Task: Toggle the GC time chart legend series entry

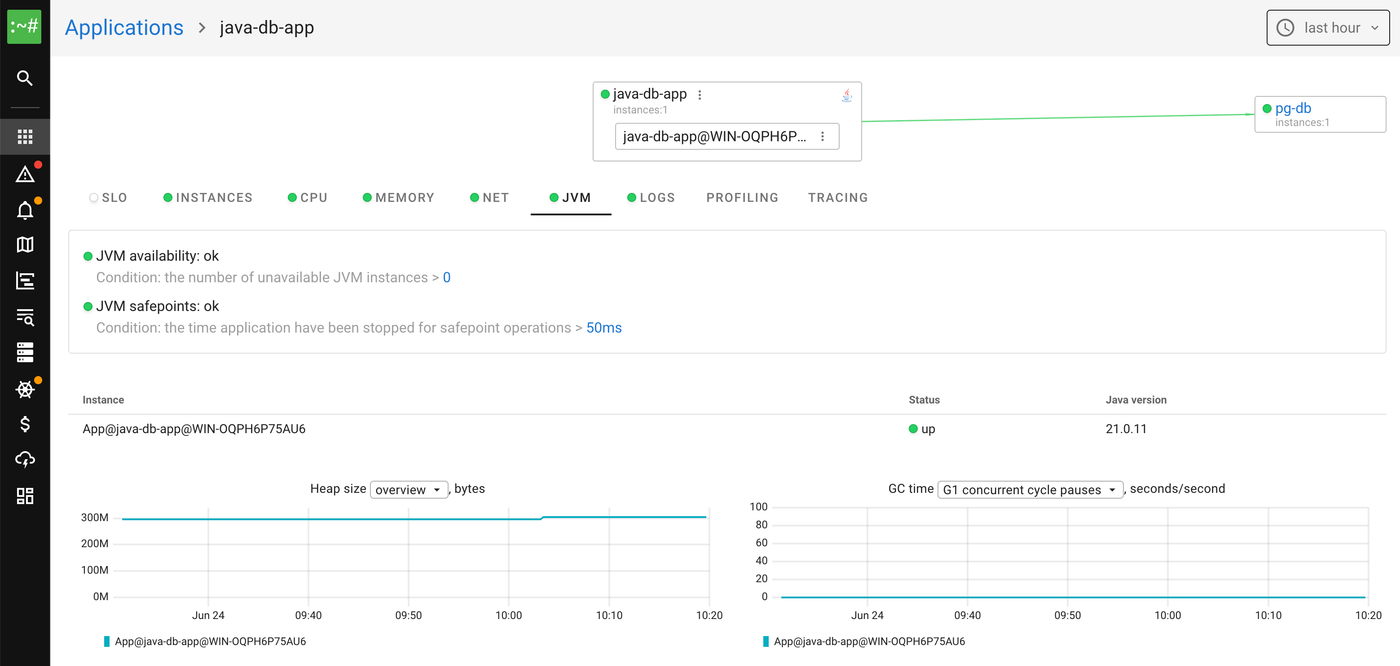Action: pyautogui.click(x=864, y=642)
